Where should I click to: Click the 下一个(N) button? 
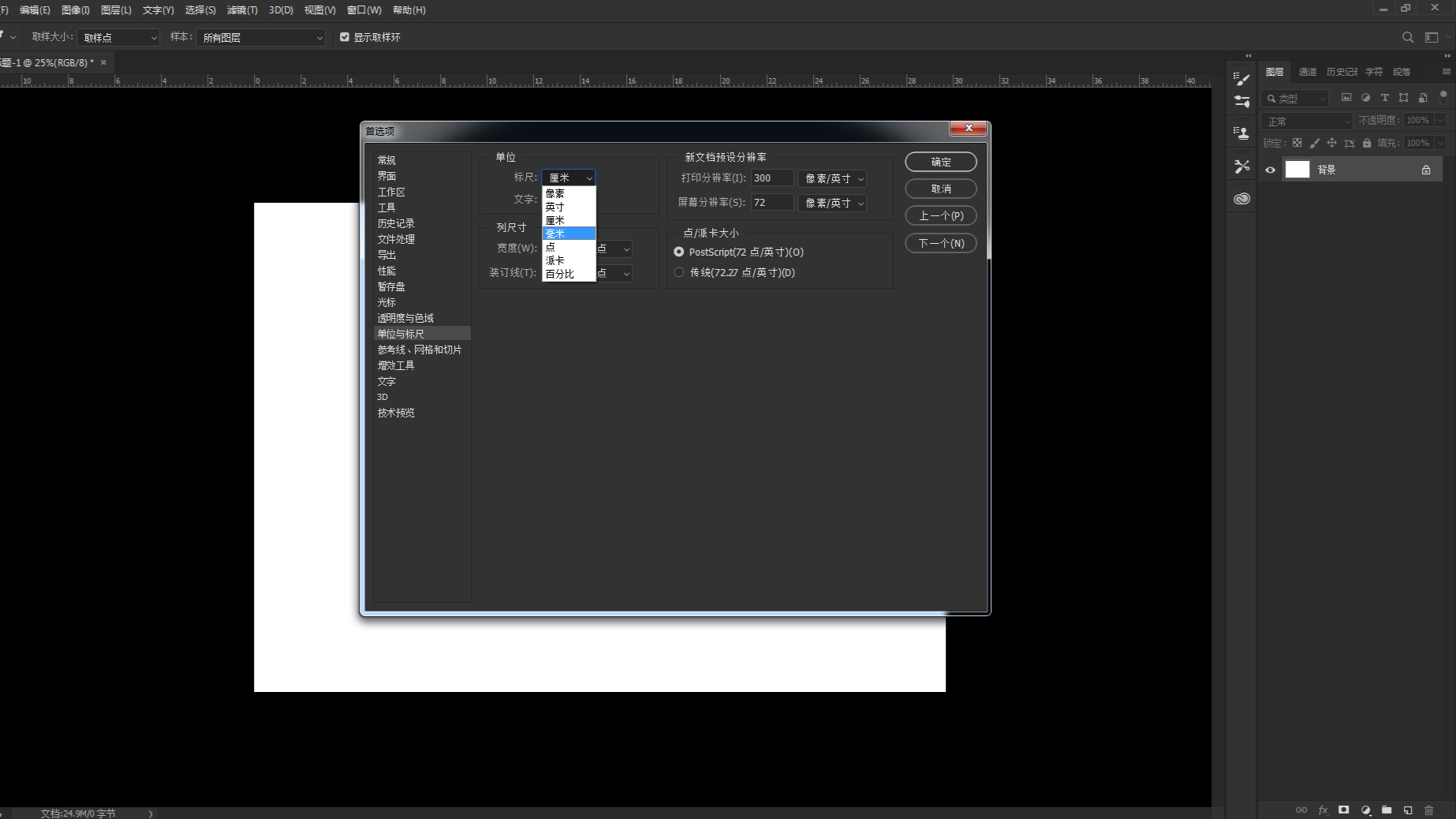[941, 243]
